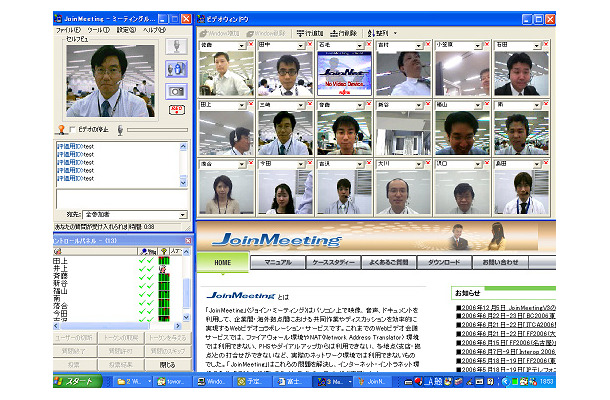Open the taskbar item labeled Windo..
Viewport: 610px width, 400px height.
(212, 382)
